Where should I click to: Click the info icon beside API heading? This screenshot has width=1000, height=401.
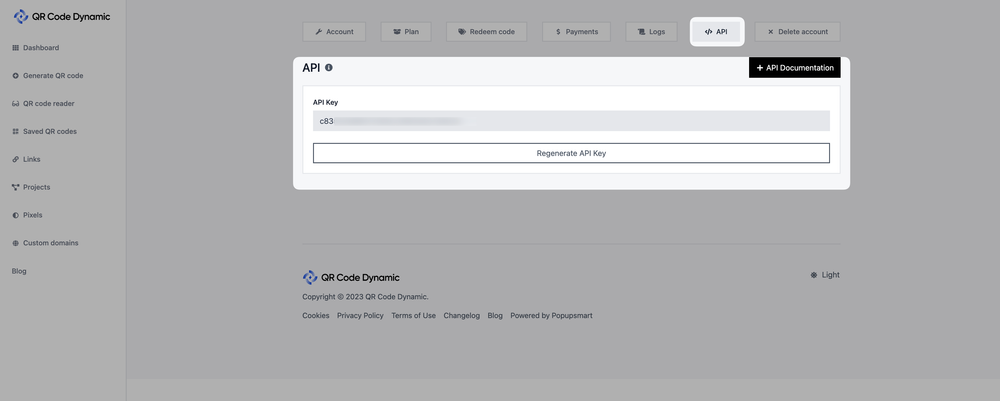coord(329,68)
